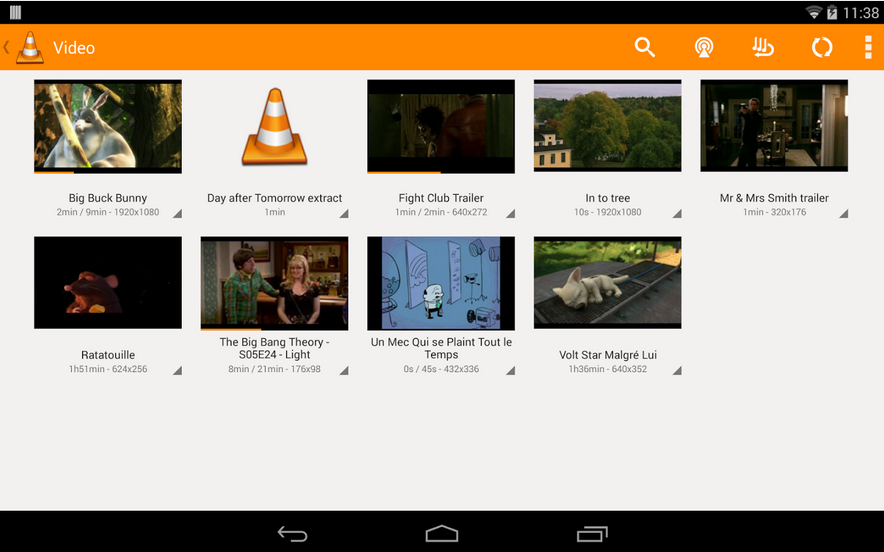Image resolution: width=884 pixels, height=552 pixels.
Task: Select the 'In to tree' title
Action: pyautogui.click(x=608, y=198)
